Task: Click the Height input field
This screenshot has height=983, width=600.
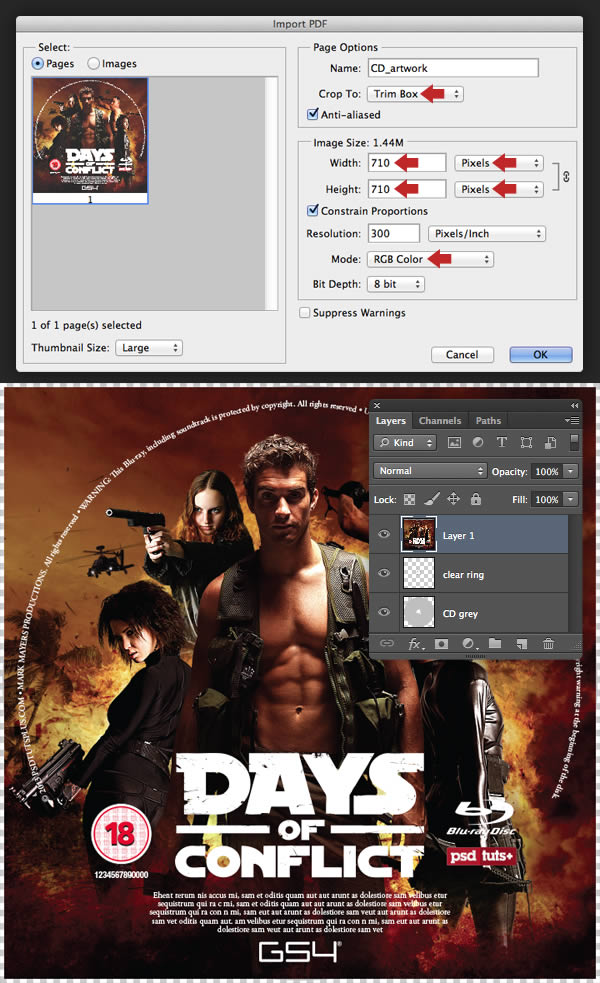Action: pos(407,189)
